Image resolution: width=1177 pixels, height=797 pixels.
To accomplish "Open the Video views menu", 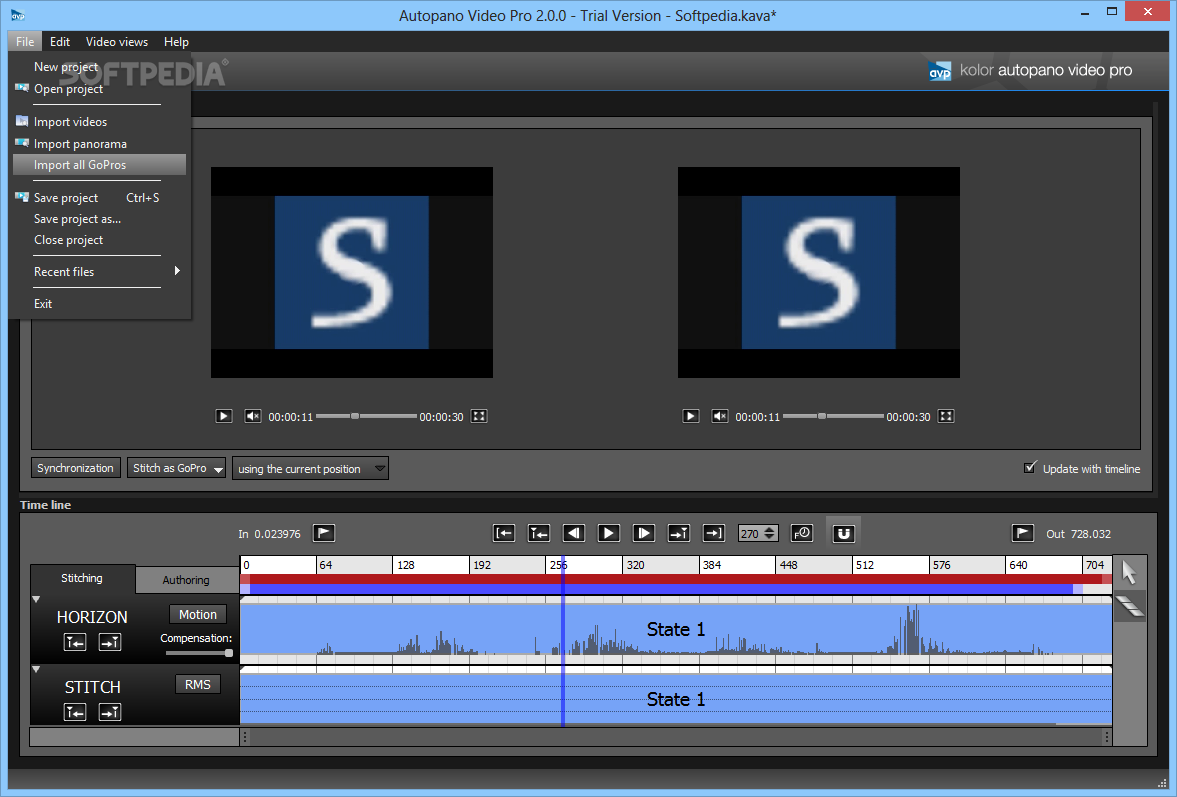I will click(x=117, y=42).
